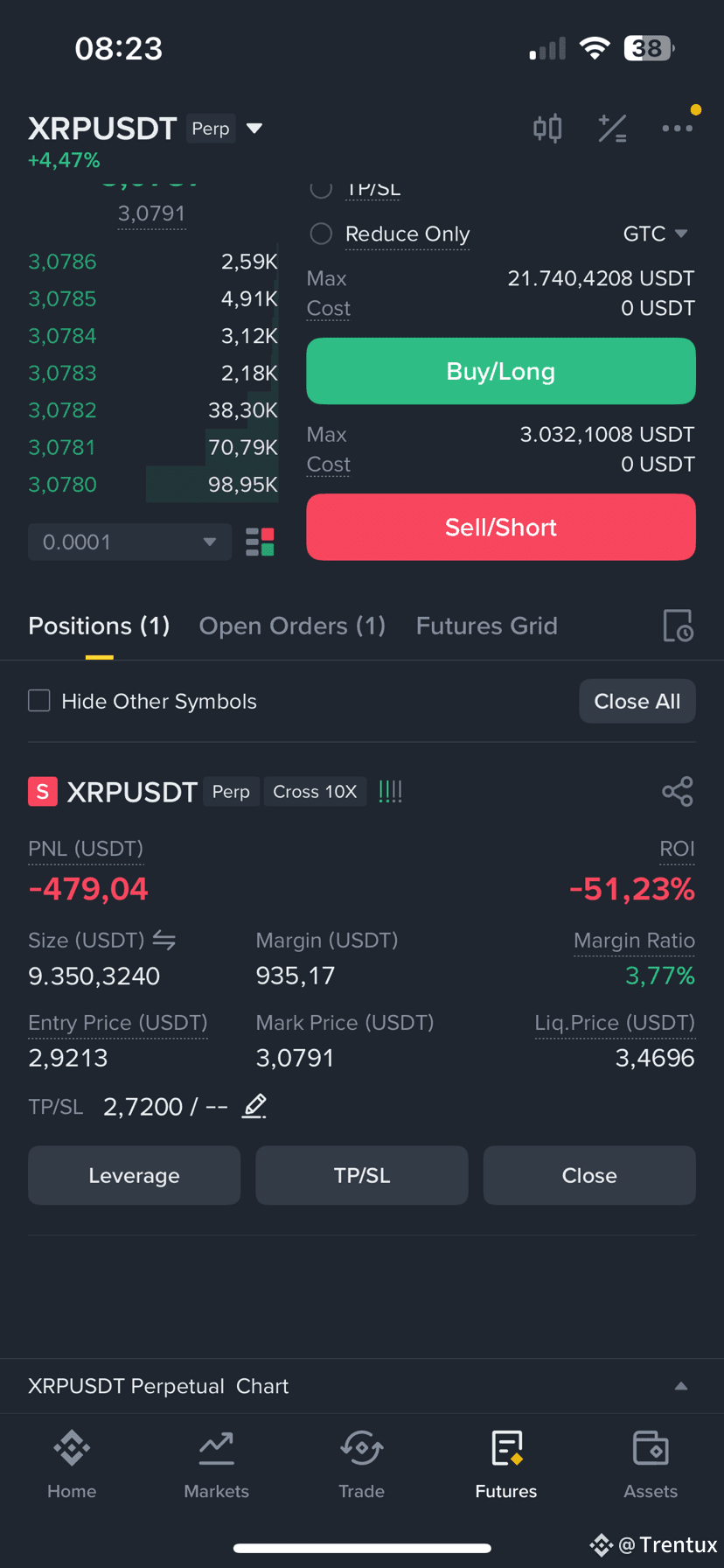Edit TP/SL with the pencil icon
This screenshot has width=724, height=1568.
pos(254,1106)
